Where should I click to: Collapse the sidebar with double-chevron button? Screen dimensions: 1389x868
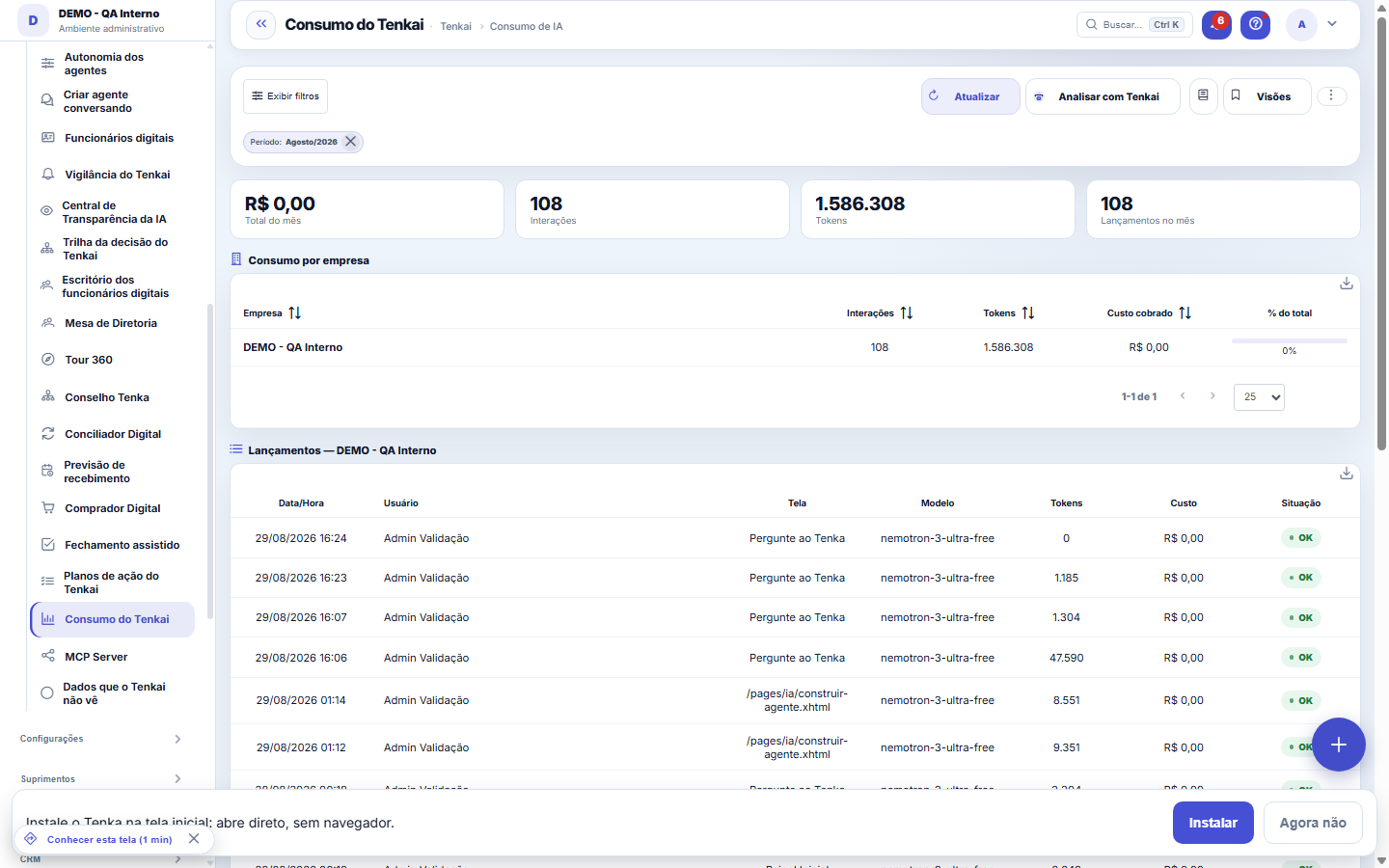click(x=260, y=24)
